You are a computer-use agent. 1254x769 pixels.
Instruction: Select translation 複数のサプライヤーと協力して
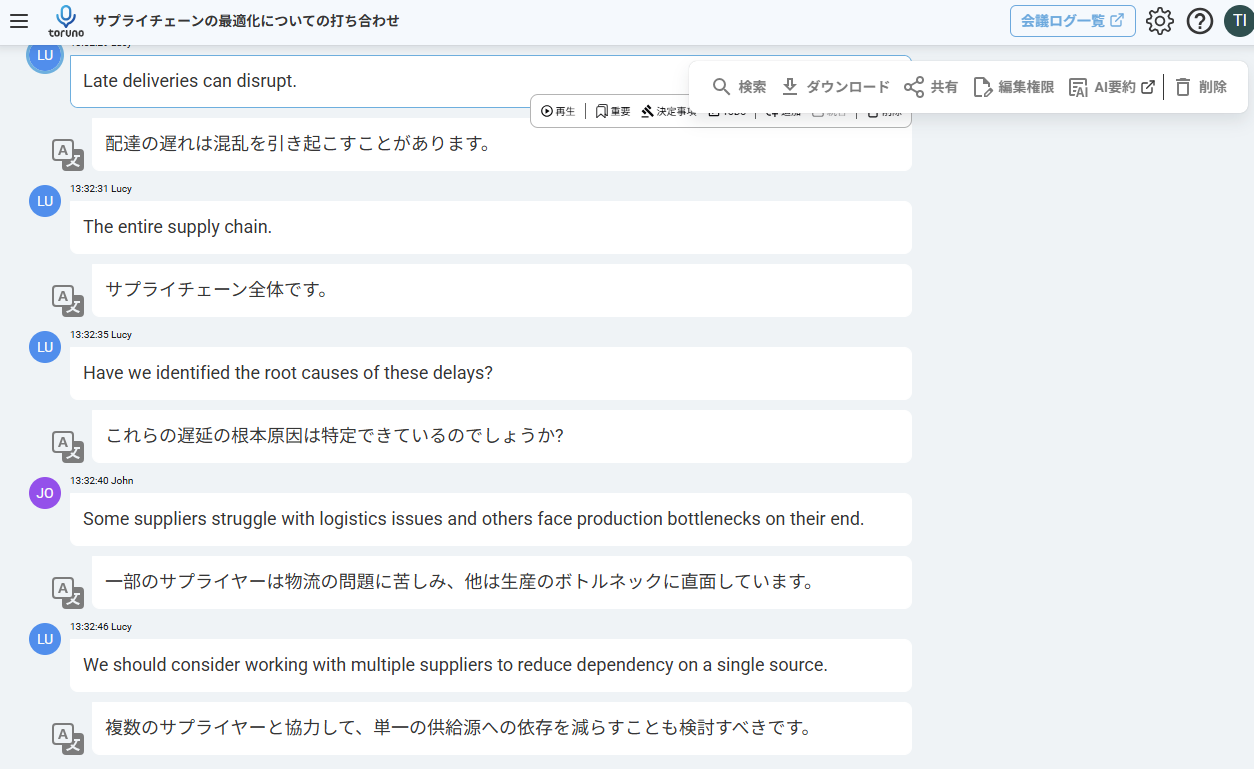pos(502,728)
